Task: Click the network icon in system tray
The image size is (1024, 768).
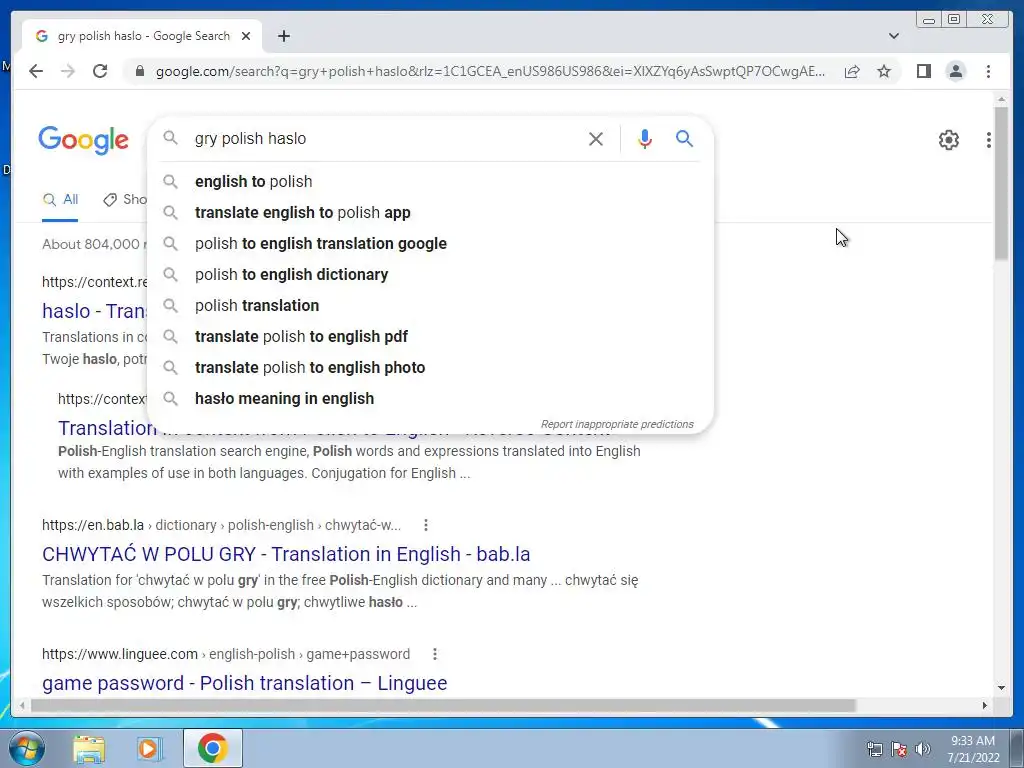Action: (x=874, y=749)
